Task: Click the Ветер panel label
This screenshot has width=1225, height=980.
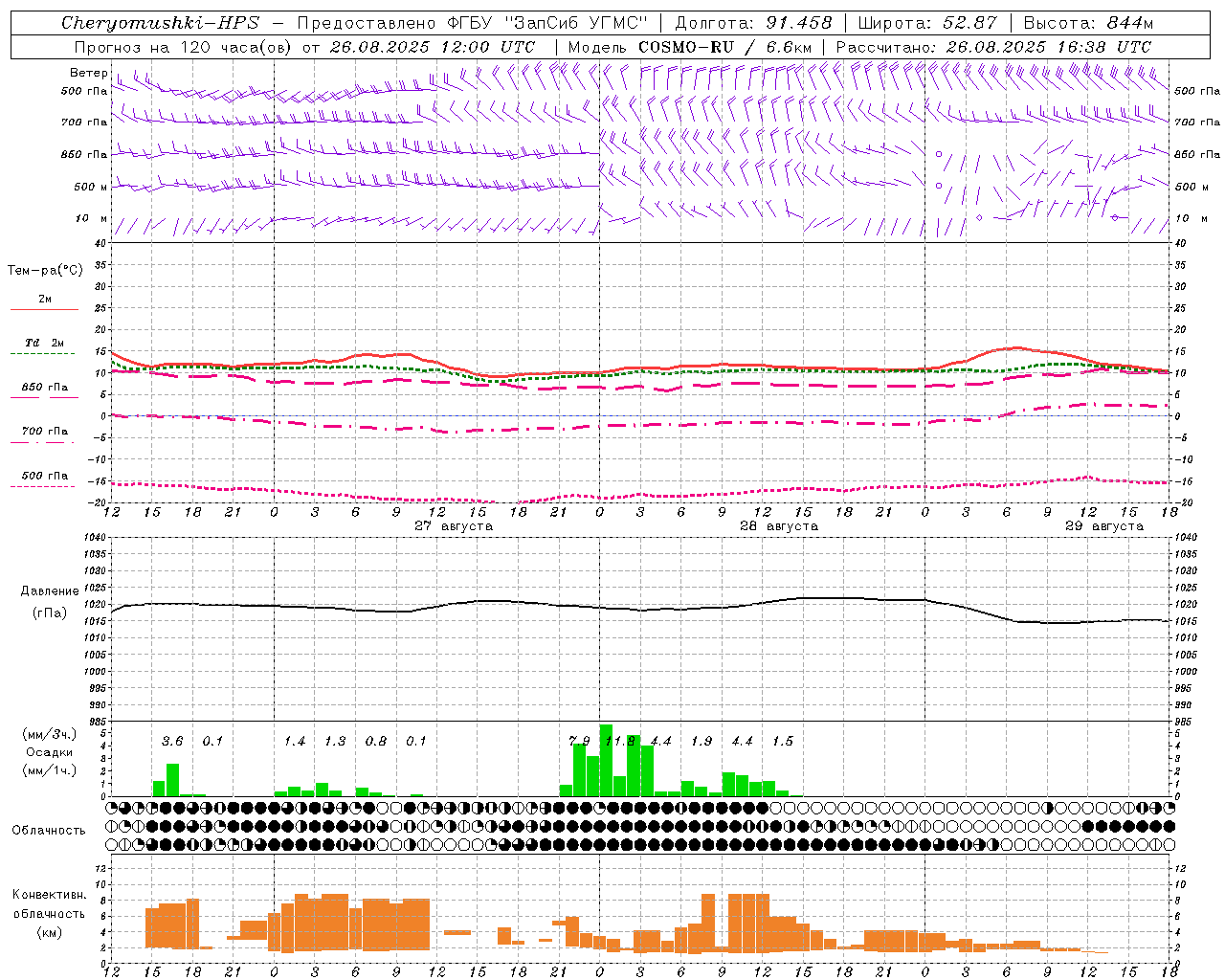Action: [88, 73]
